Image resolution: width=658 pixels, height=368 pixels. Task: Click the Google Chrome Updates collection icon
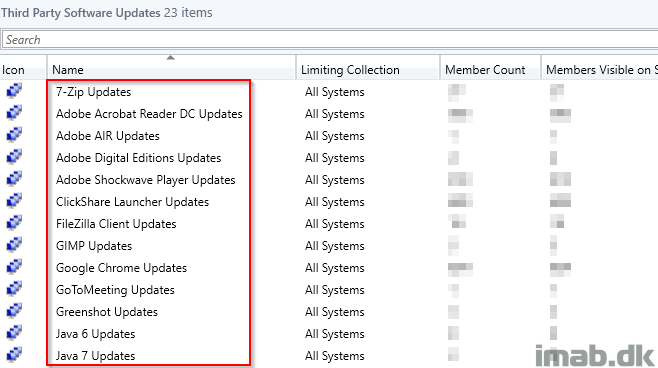point(14,266)
